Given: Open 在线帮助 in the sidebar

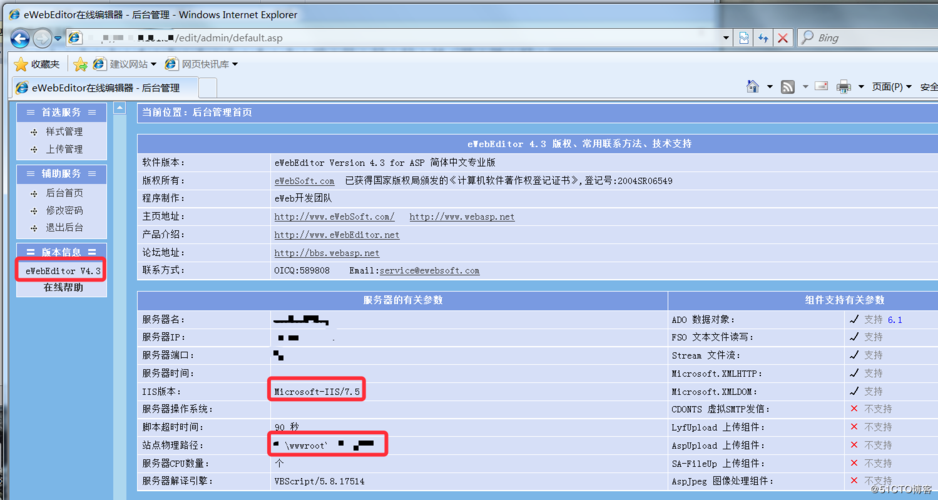Looking at the screenshot, I should (x=63, y=288).
